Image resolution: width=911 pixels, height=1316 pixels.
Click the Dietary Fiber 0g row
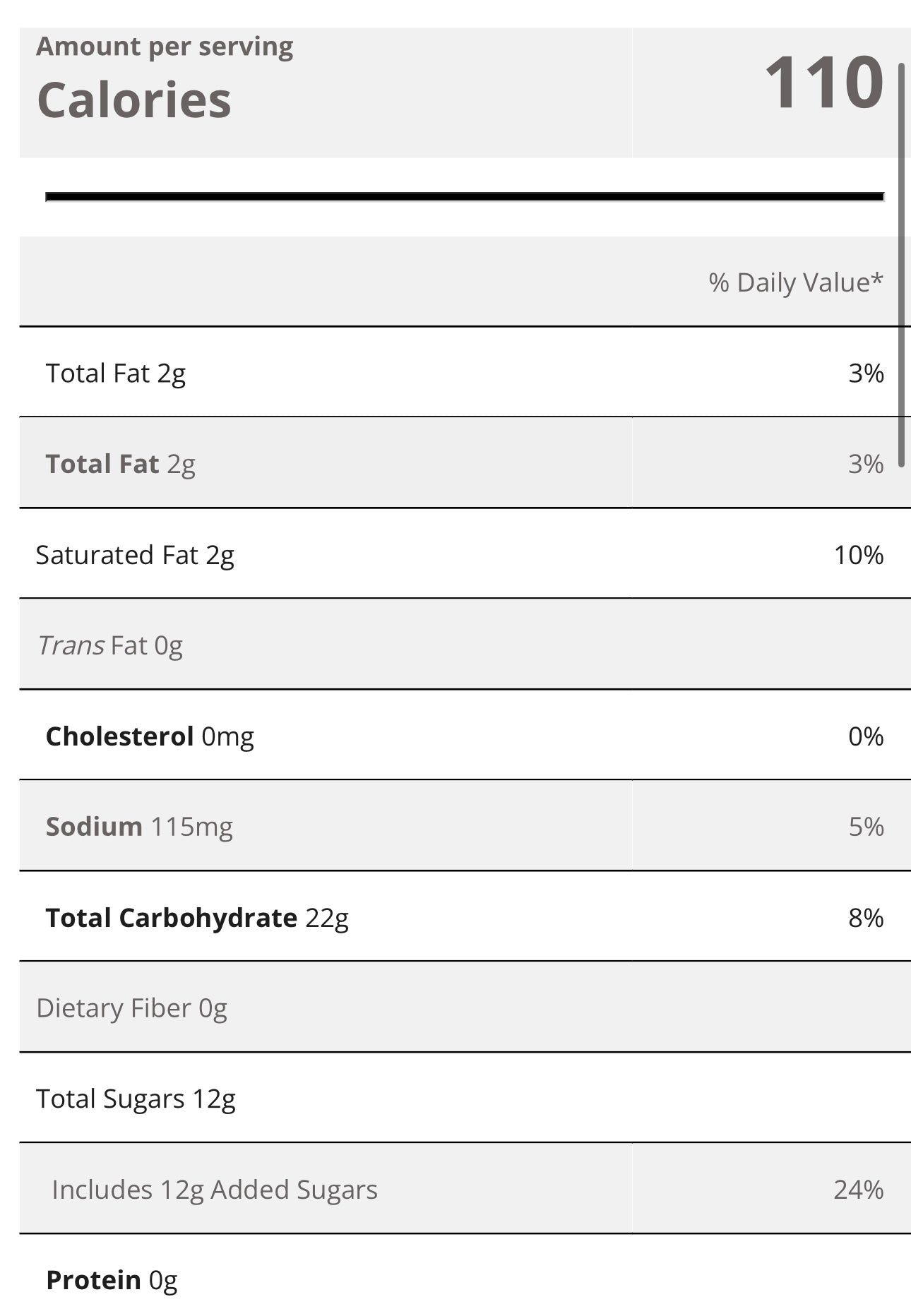pyautogui.click(x=132, y=1008)
